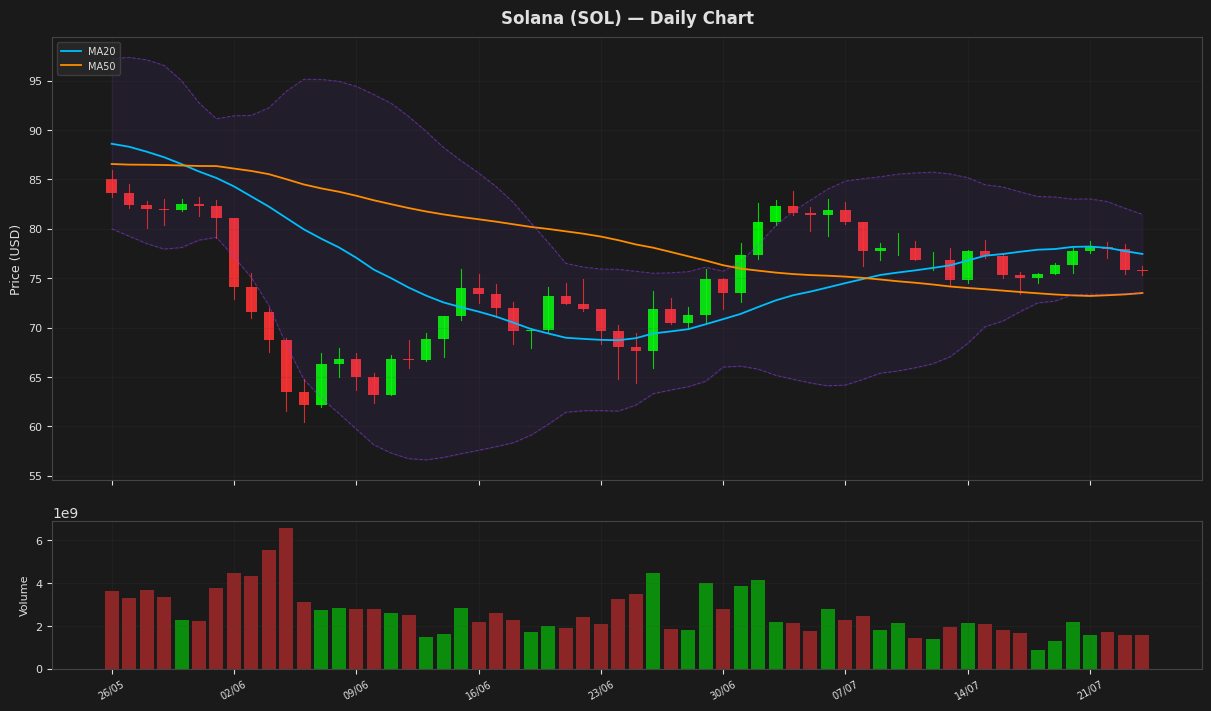The width and height of the screenshot is (1211, 711).
Task: Click the 65 price axis tick
Action: [37, 378]
